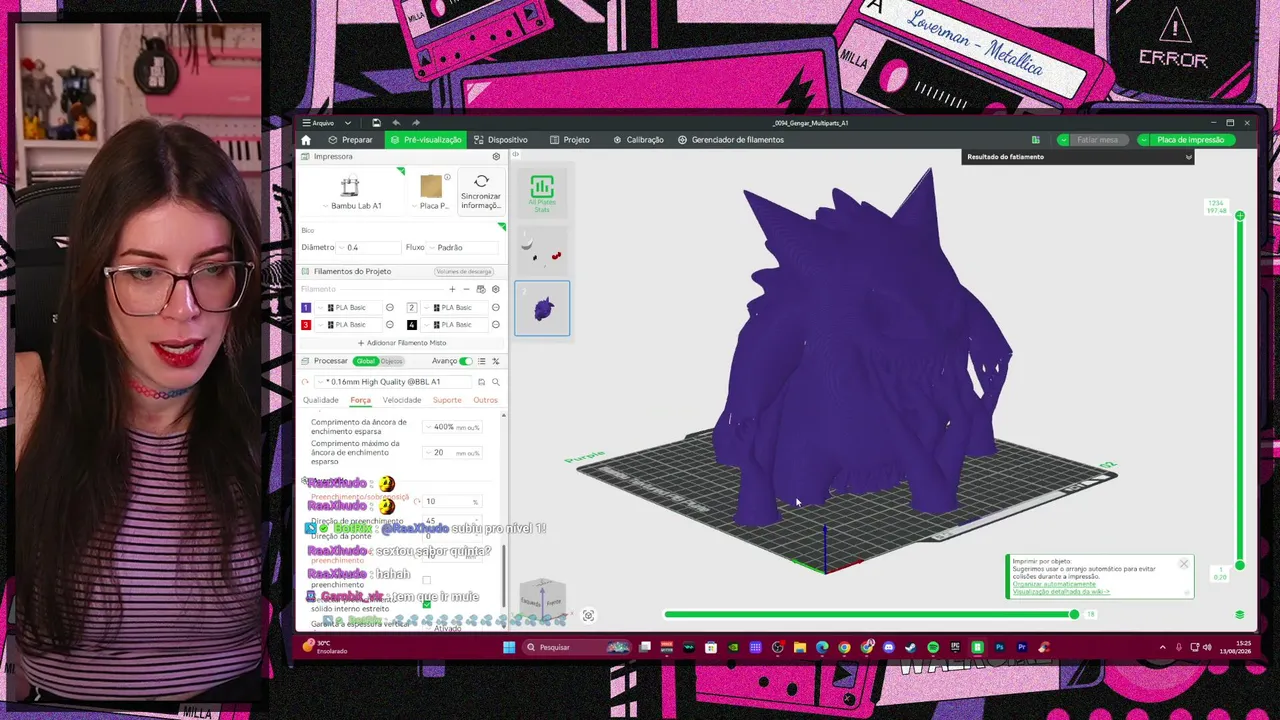The image size is (1280, 720).
Task: Go to the Home screen icon
Action: pos(306,140)
